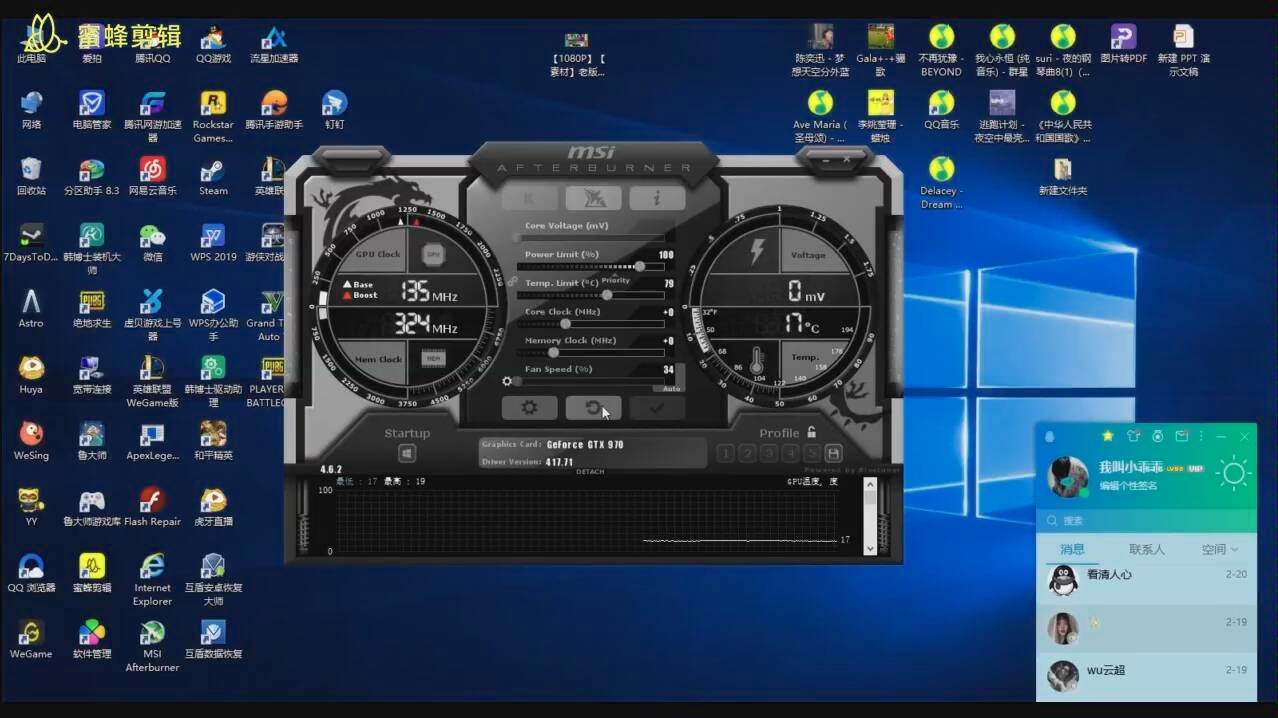Toggle the power and temp limit link icon
Viewport: 1278px width, 718px height.
coord(513,283)
